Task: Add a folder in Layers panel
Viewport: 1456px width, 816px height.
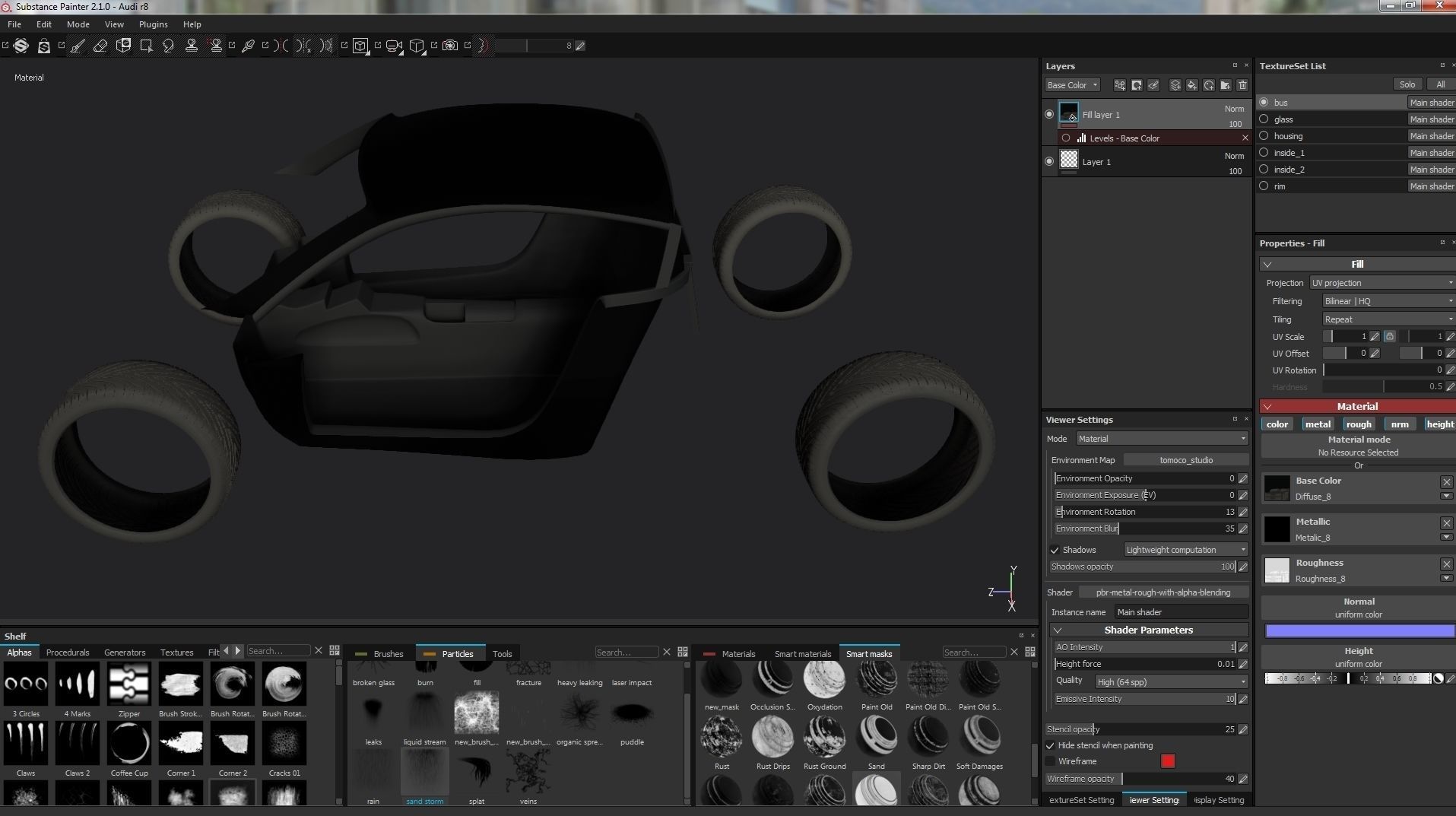Action: point(1226,85)
